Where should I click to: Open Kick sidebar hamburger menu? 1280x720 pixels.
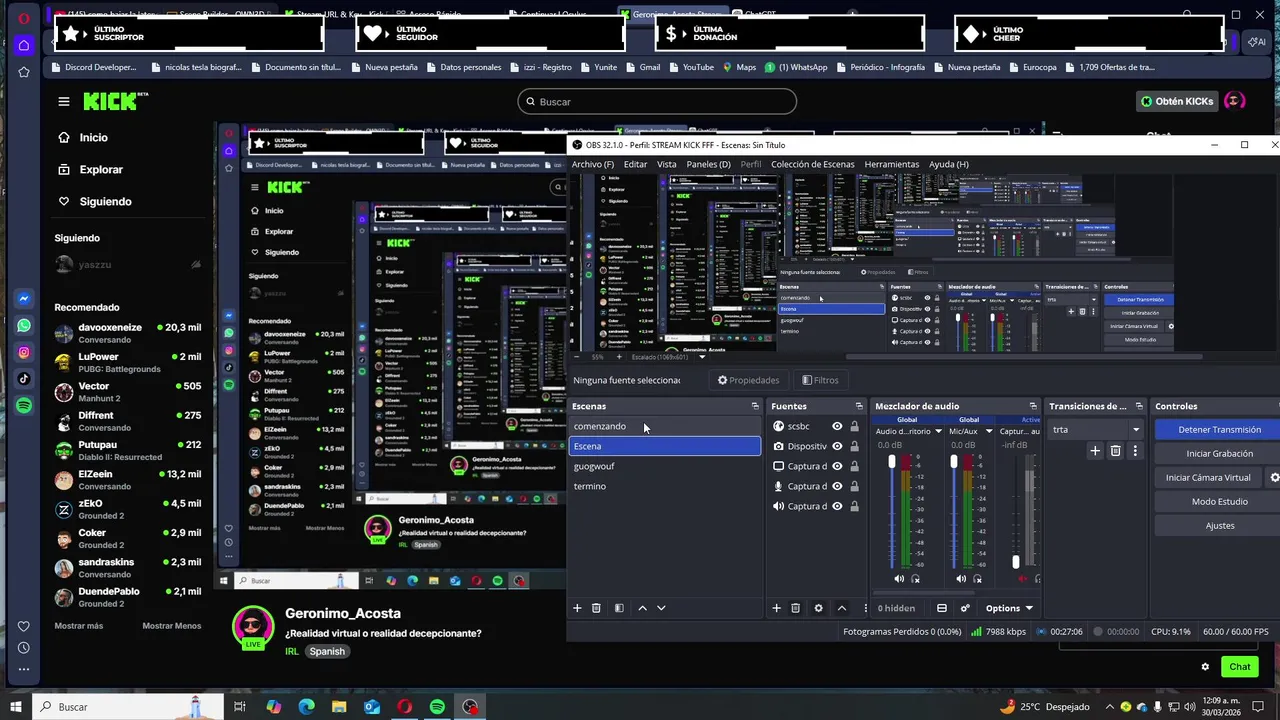(x=64, y=102)
